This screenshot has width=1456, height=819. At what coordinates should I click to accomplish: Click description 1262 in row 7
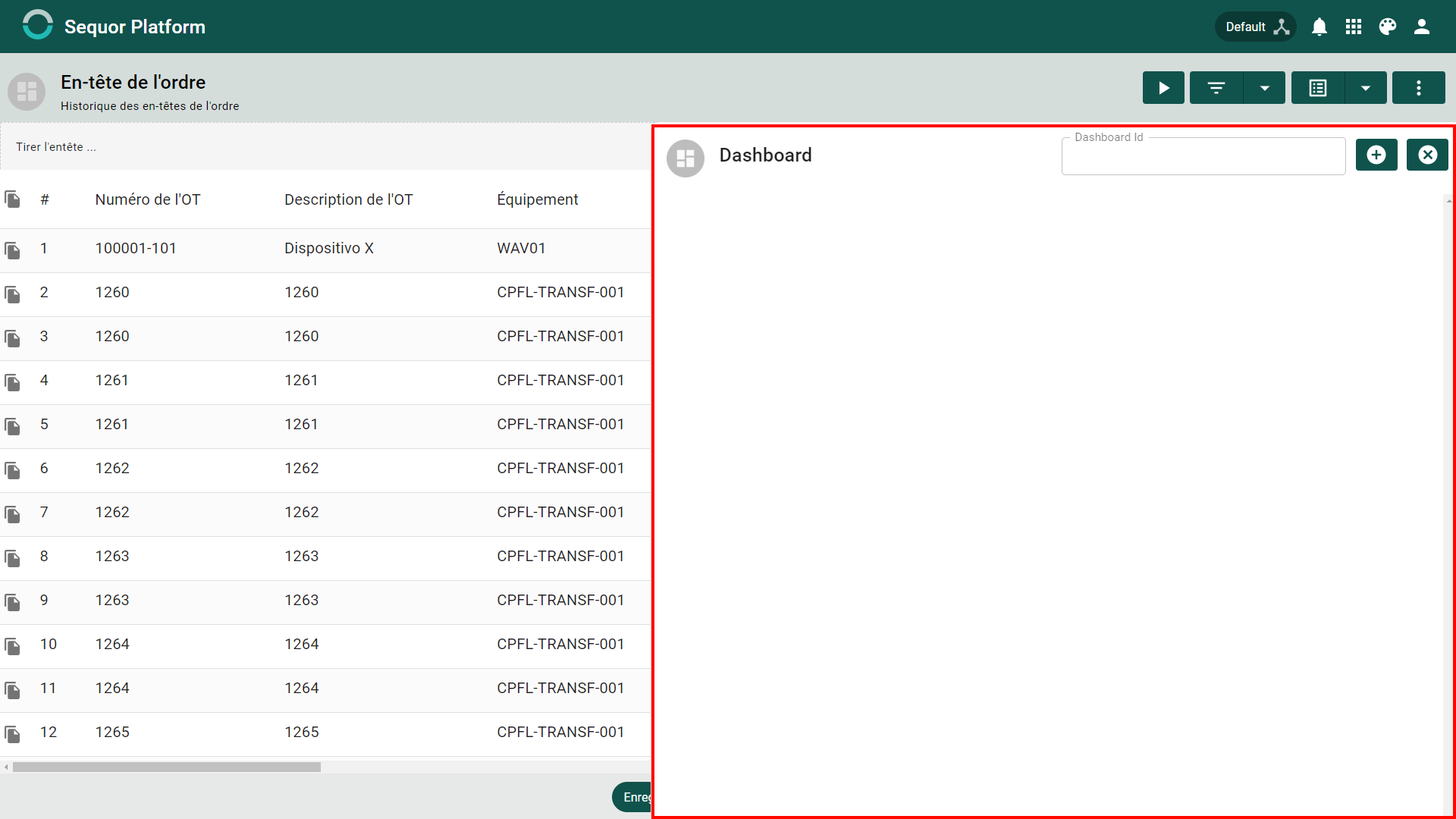[302, 512]
